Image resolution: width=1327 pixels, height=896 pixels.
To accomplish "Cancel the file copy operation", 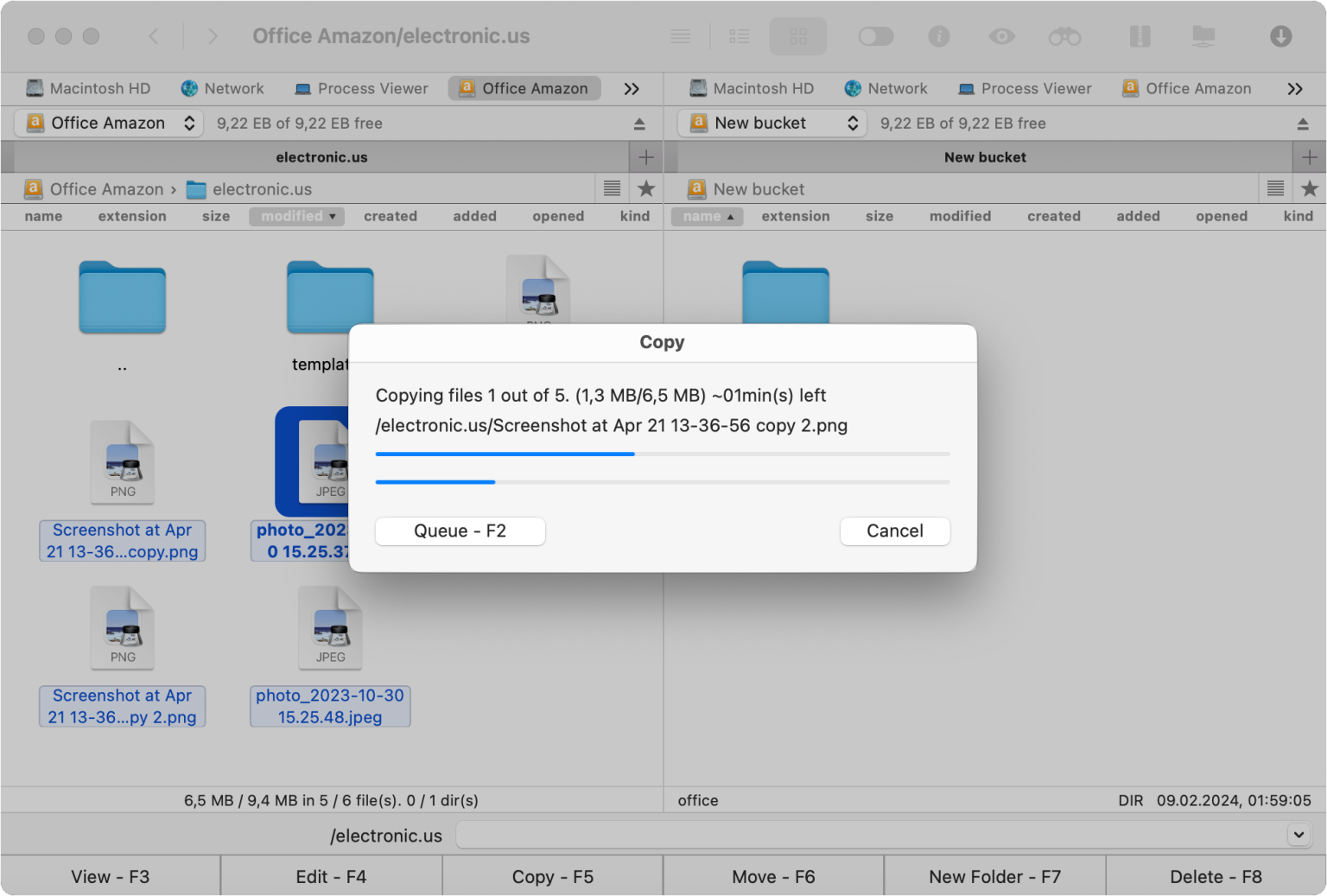I will (895, 531).
